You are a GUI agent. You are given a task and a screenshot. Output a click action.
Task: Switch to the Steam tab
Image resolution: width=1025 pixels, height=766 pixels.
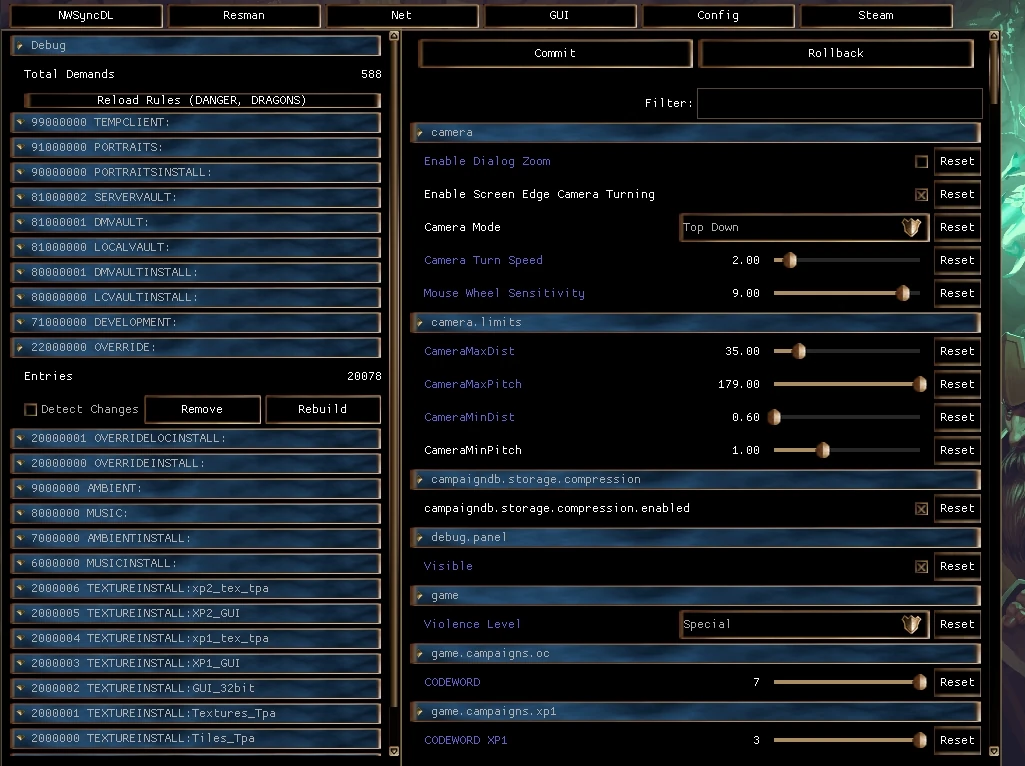tap(875, 15)
